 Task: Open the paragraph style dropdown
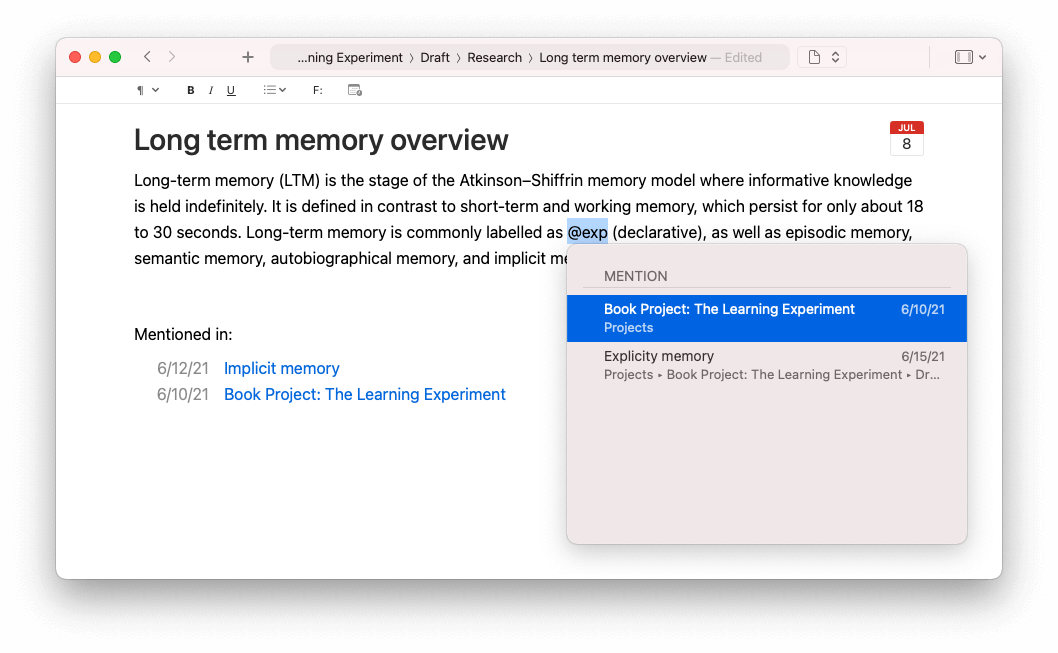[146, 90]
